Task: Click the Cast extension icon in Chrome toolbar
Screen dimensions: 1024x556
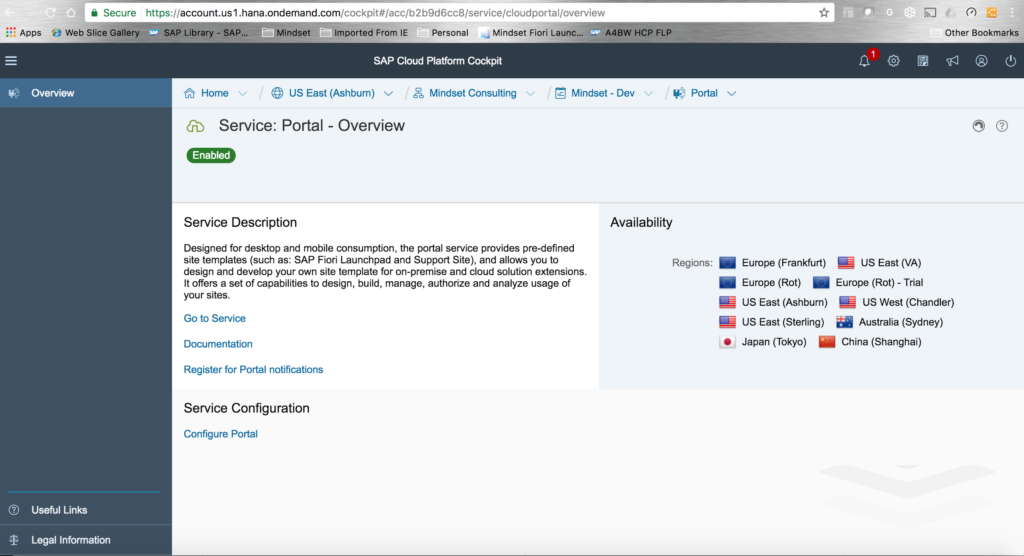Action: pos(931,12)
